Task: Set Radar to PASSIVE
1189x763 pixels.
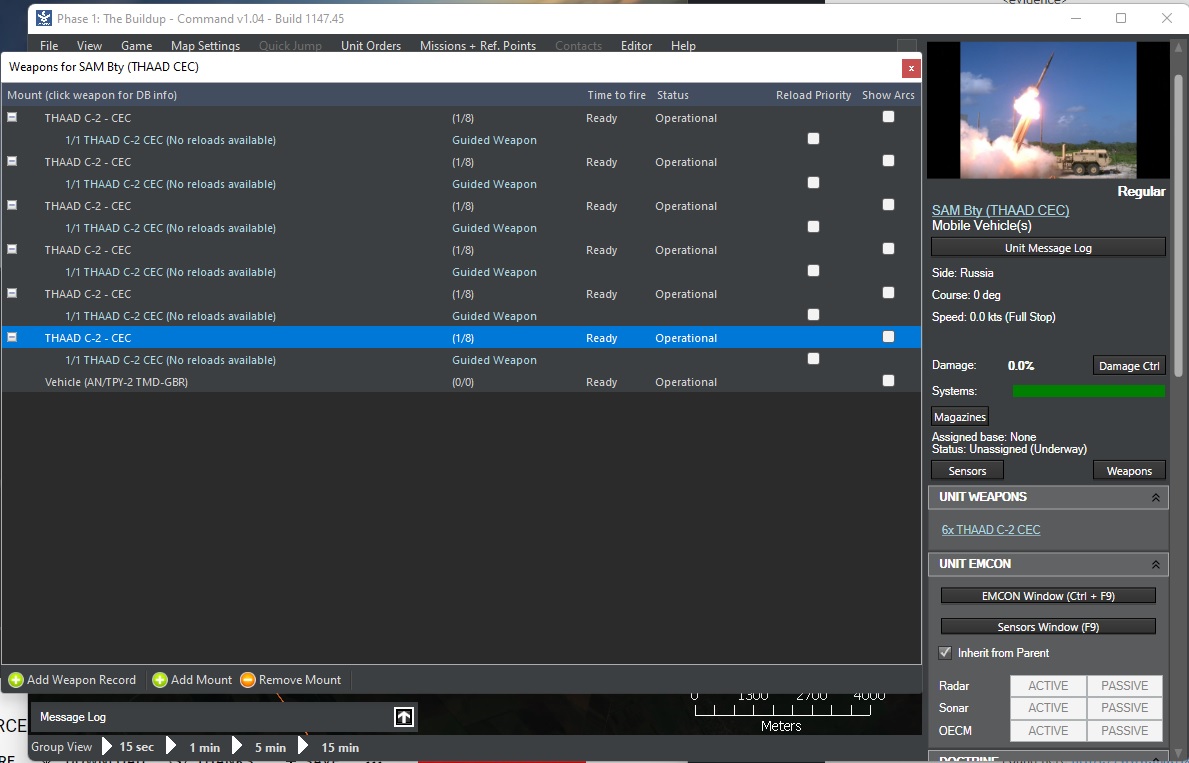Action: pyautogui.click(x=1125, y=686)
